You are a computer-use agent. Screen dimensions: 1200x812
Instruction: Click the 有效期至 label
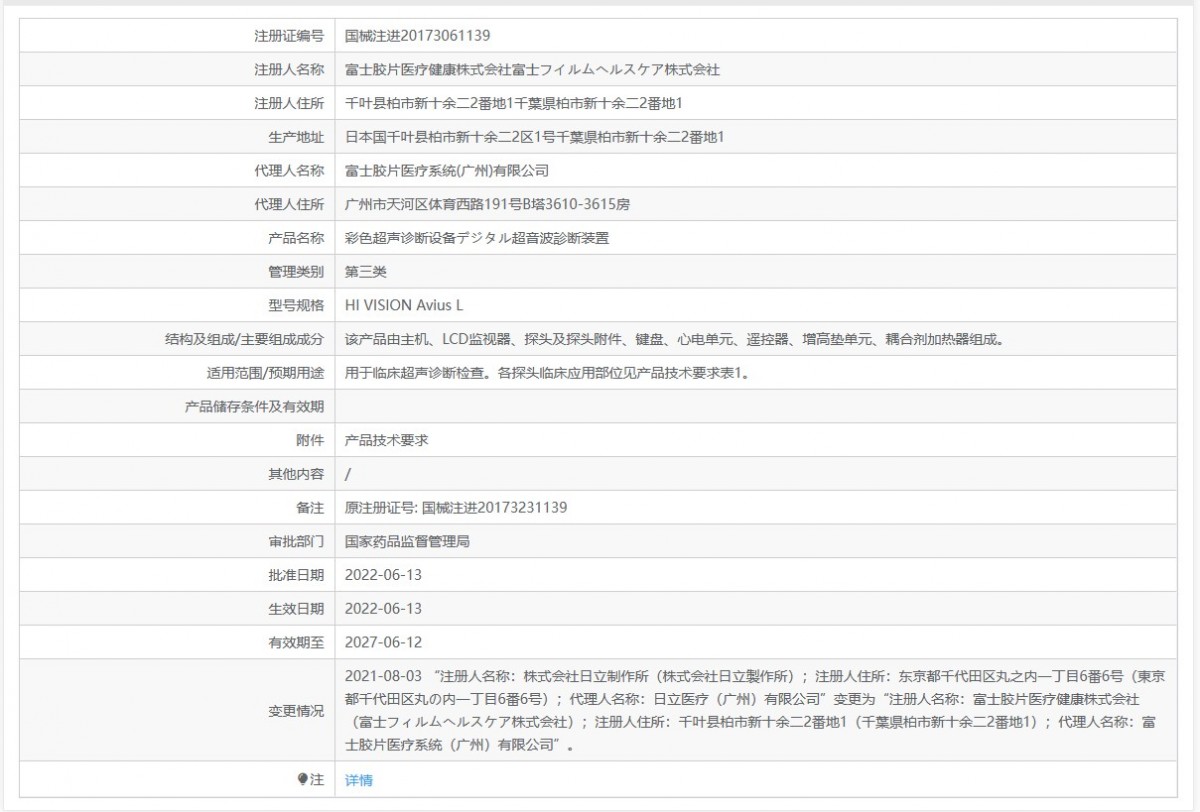pos(296,643)
